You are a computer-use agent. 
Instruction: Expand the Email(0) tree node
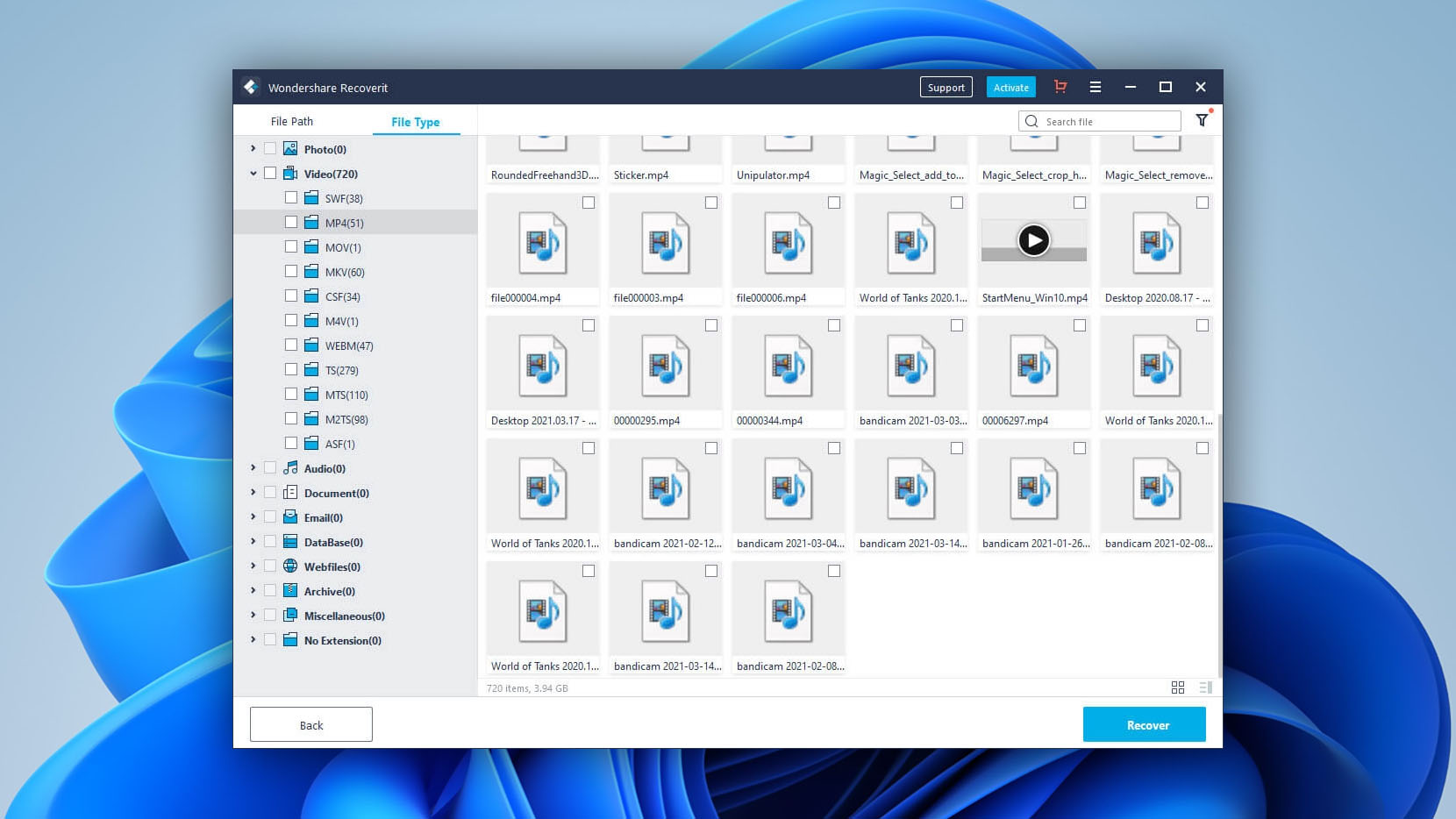pyautogui.click(x=253, y=517)
